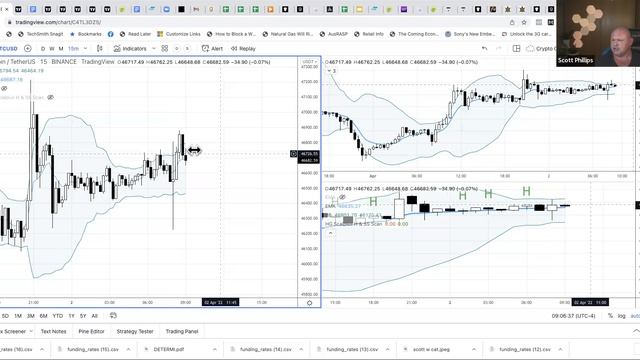This screenshot has height=360, width=640.
Task: Expand the Indicators favorites dropdown arrow
Action: [154, 49]
